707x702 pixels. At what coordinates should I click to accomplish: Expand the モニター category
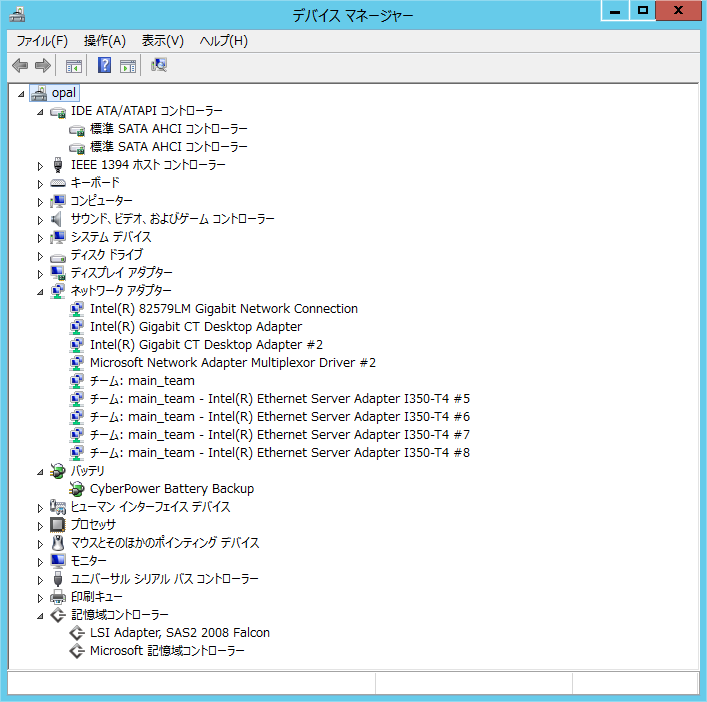(40, 562)
